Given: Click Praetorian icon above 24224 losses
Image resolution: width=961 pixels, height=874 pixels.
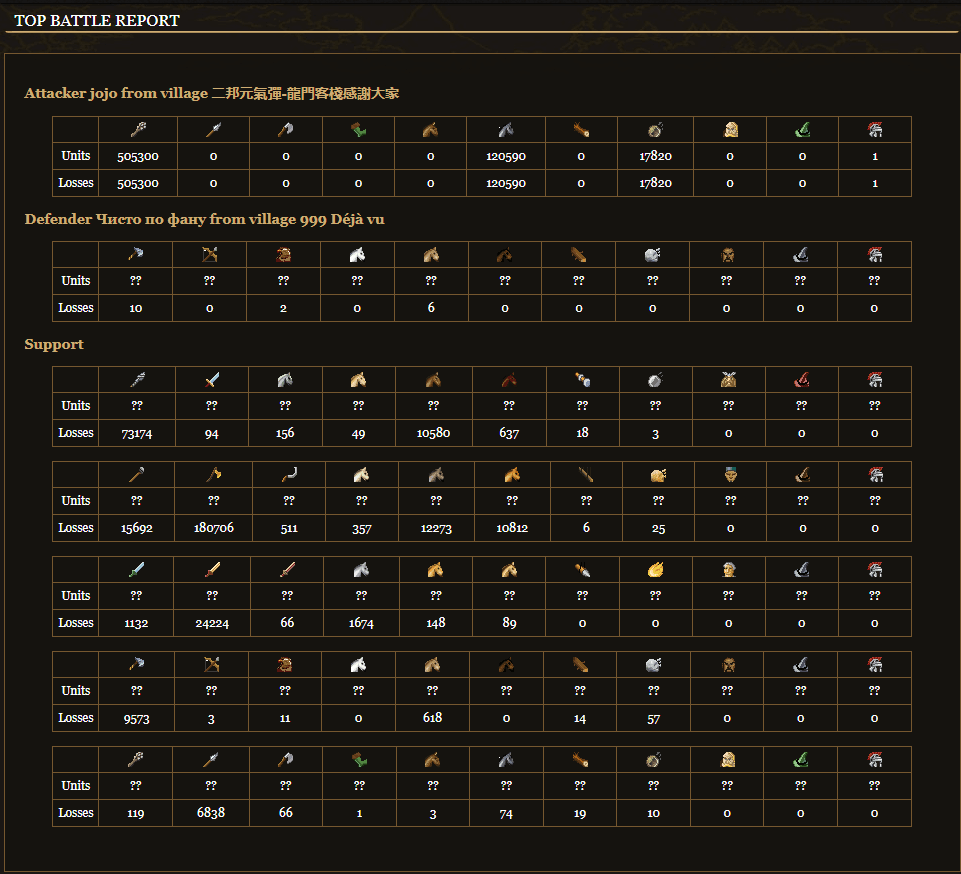Looking at the screenshot, I should (x=212, y=570).
